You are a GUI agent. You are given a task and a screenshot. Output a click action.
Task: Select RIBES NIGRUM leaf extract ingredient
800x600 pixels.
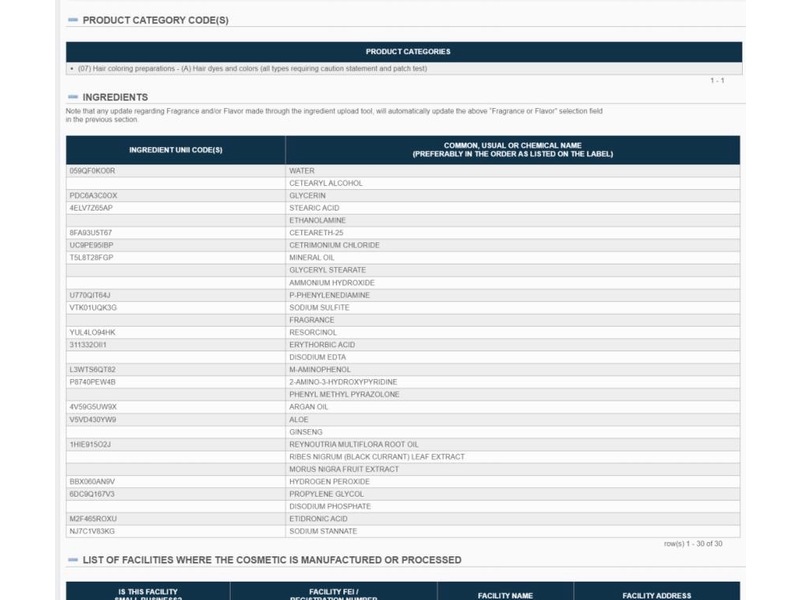tap(377, 457)
